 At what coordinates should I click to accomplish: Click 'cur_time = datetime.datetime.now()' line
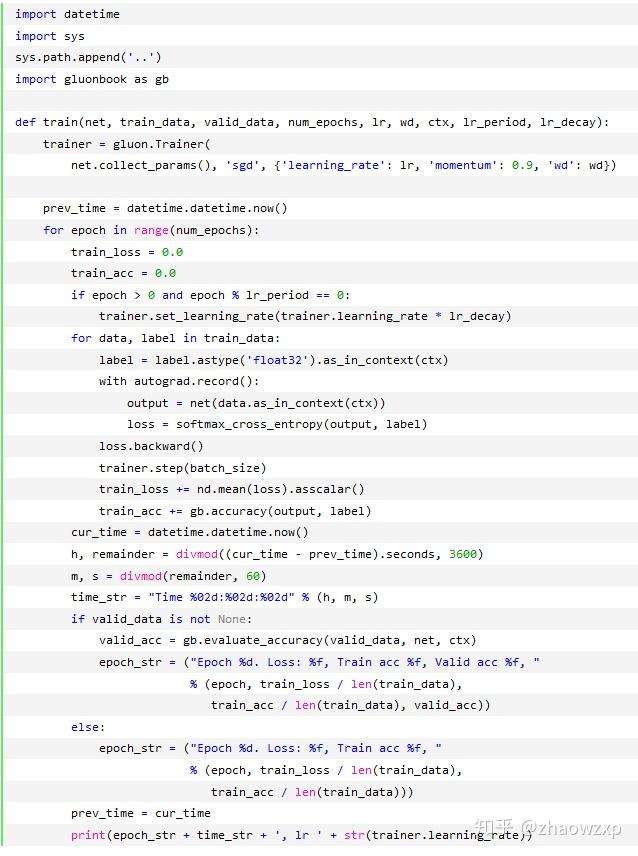coord(189,533)
